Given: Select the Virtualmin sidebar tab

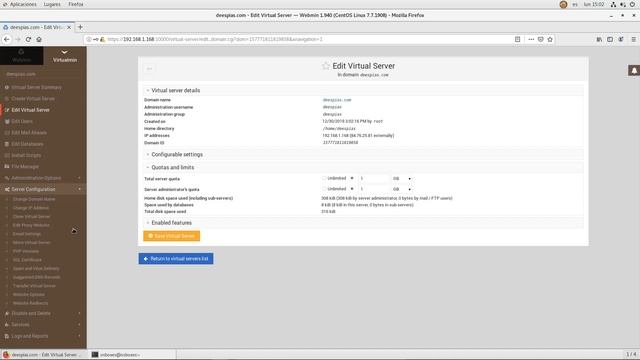Looking at the screenshot, I should [64, 56].
